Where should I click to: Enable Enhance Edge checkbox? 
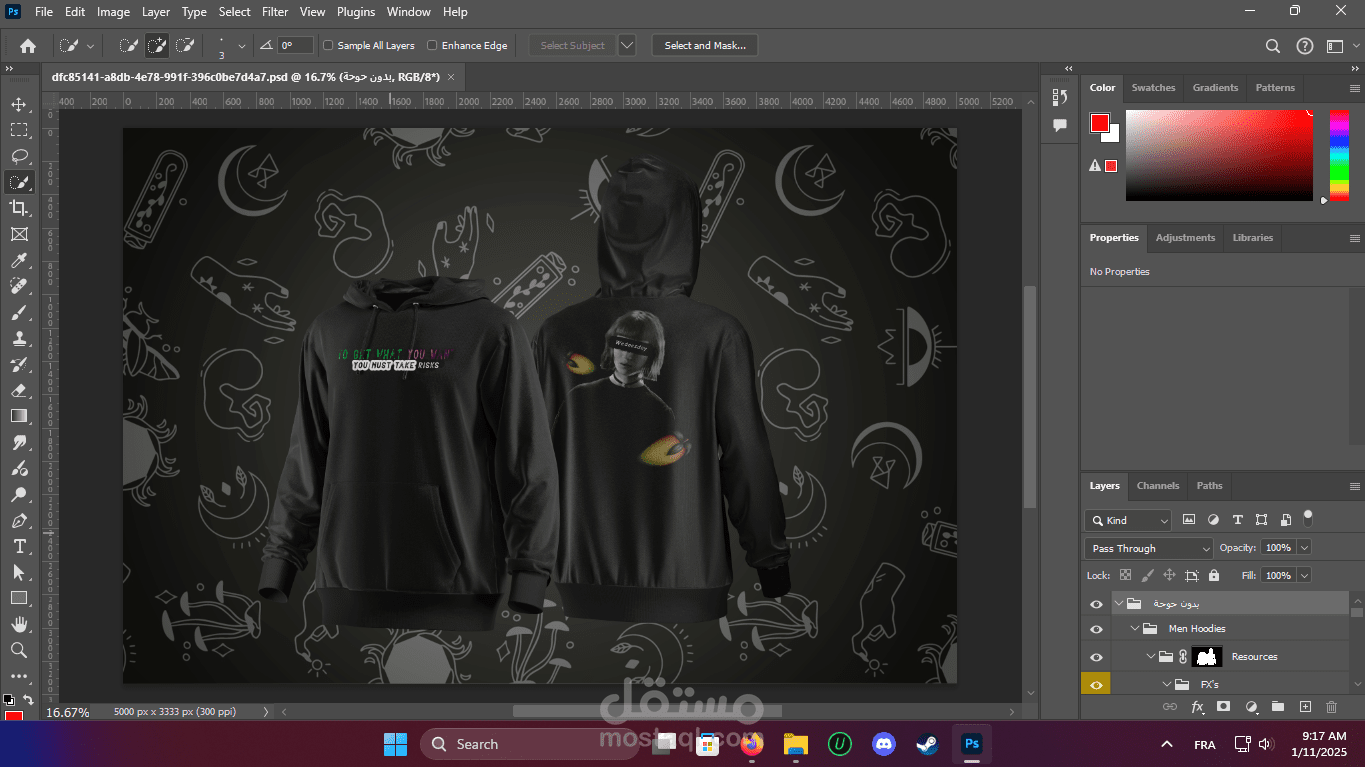432,45
